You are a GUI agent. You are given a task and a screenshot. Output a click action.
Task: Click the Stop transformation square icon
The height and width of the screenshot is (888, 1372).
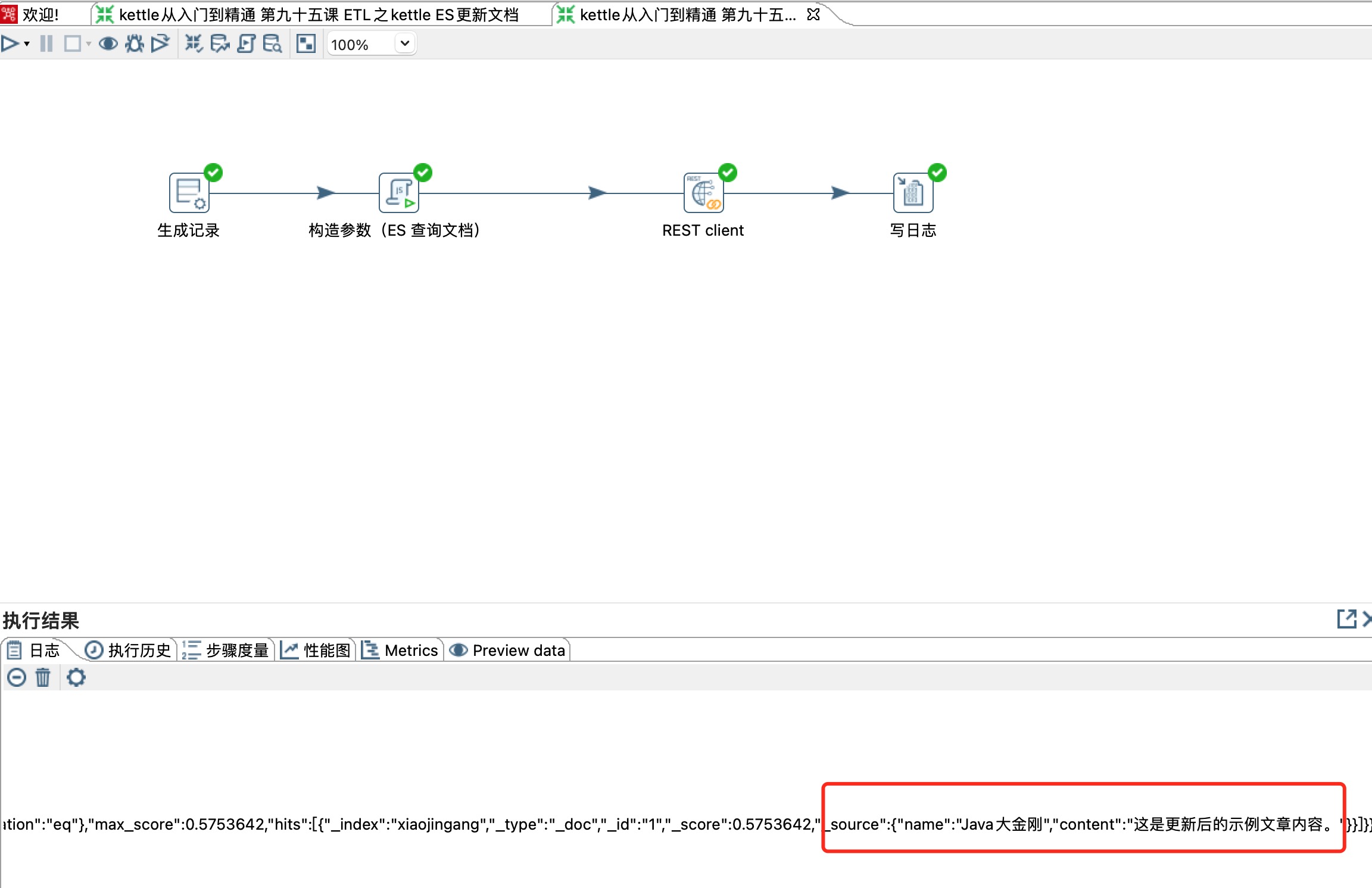73,44
